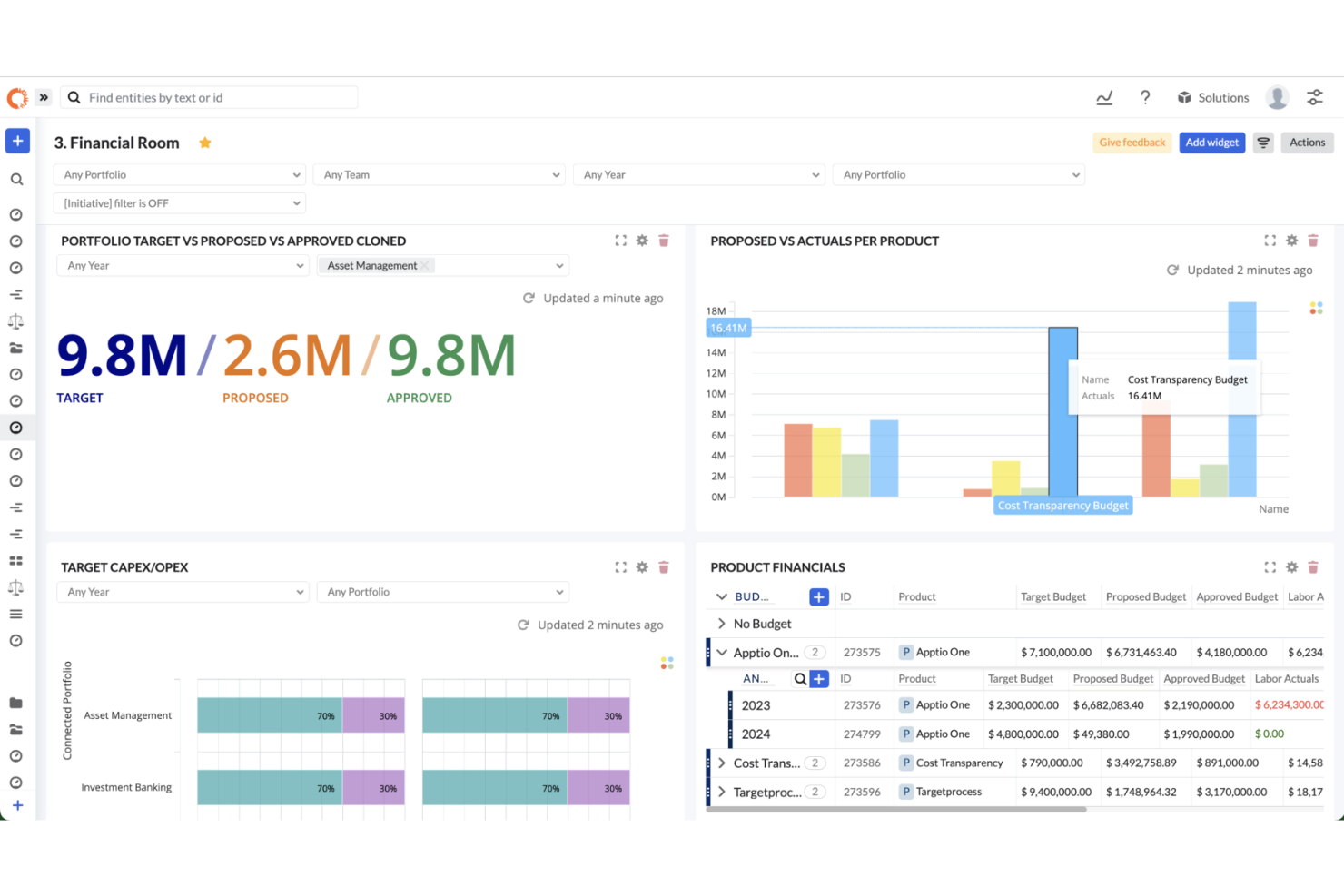The height and width of the screenshot is (896, 1344).
Task: Maximize the Target Capex/Opex widget
Action: (620, 567)
